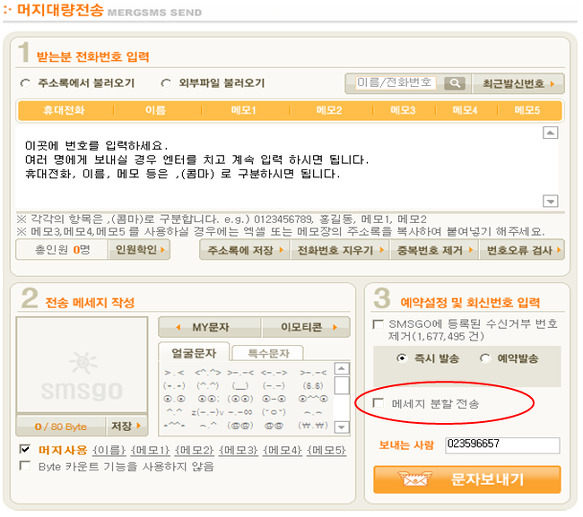The height and width of the screenshot is (517, 583).
Task: Check the 메세지 분할 전송 checkbox
Action: 378,403
